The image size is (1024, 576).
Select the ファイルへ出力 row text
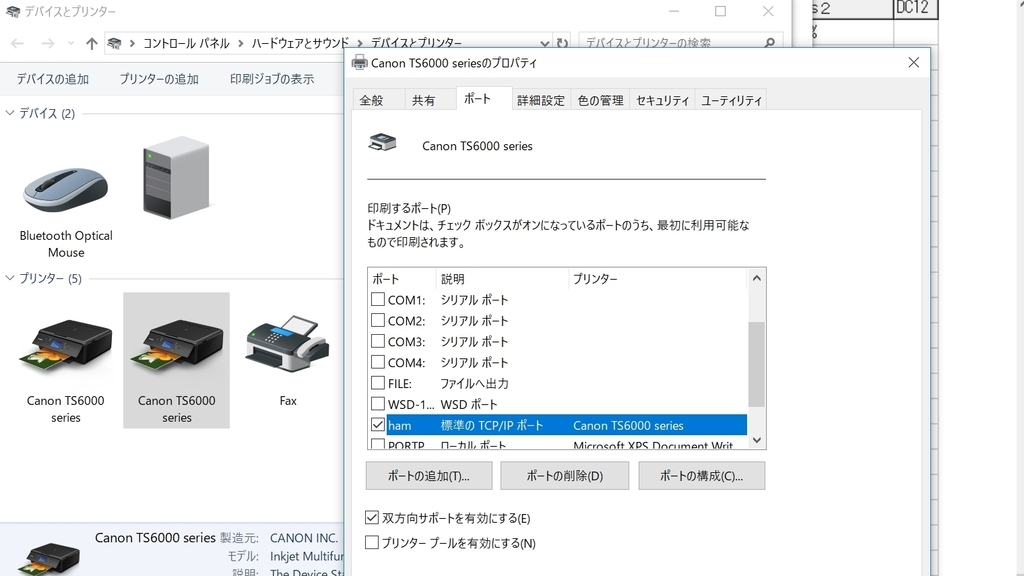click(474, 383)
